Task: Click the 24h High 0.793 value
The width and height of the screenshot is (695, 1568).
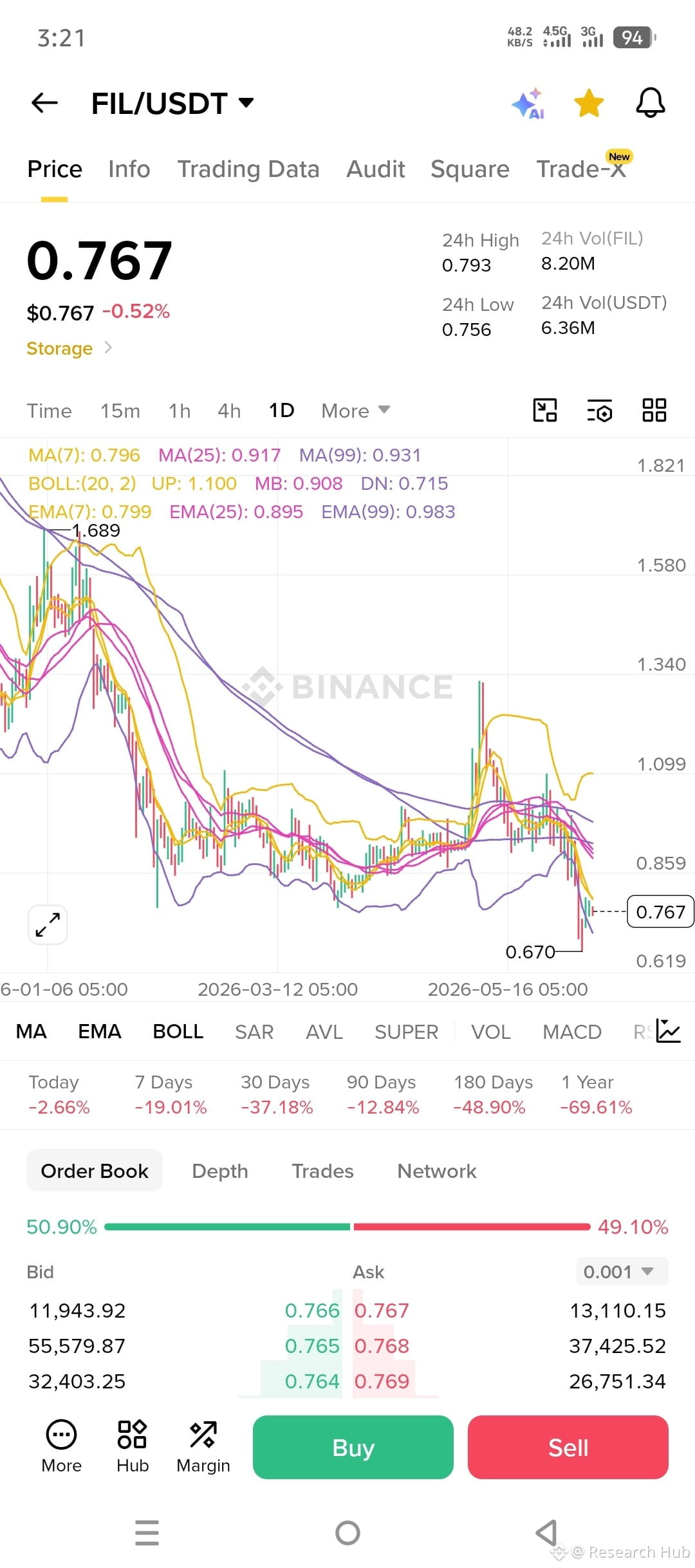Action: (x=467, y=265)
